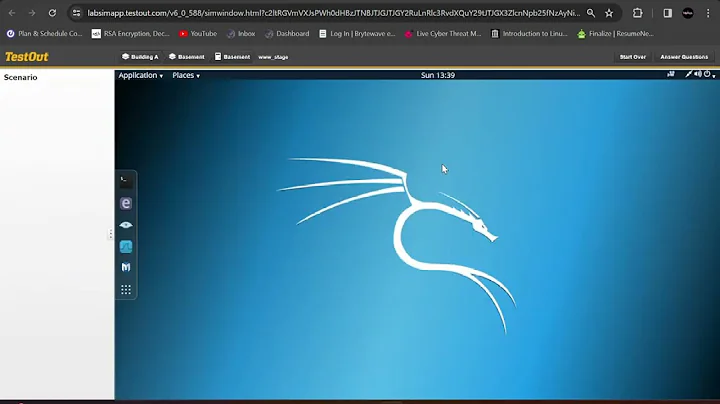Viewport: 720px width, 404px height.
Task: Expand the system menu arrow beside power icon
Action: (x=714, y=76)
